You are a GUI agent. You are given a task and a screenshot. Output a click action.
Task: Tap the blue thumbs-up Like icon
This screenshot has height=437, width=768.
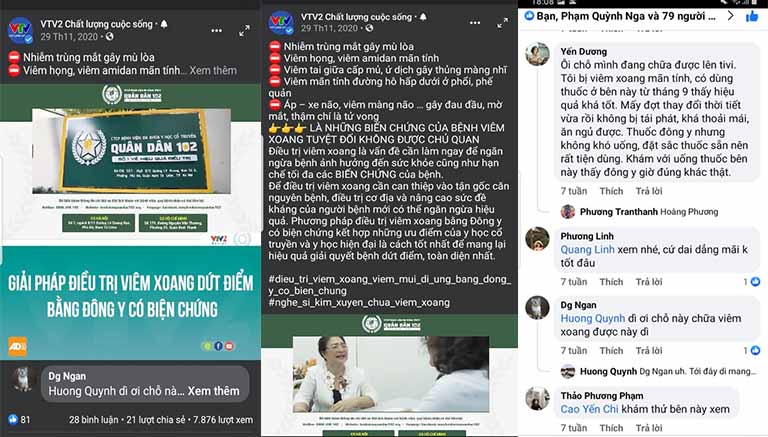click(752, 16)
